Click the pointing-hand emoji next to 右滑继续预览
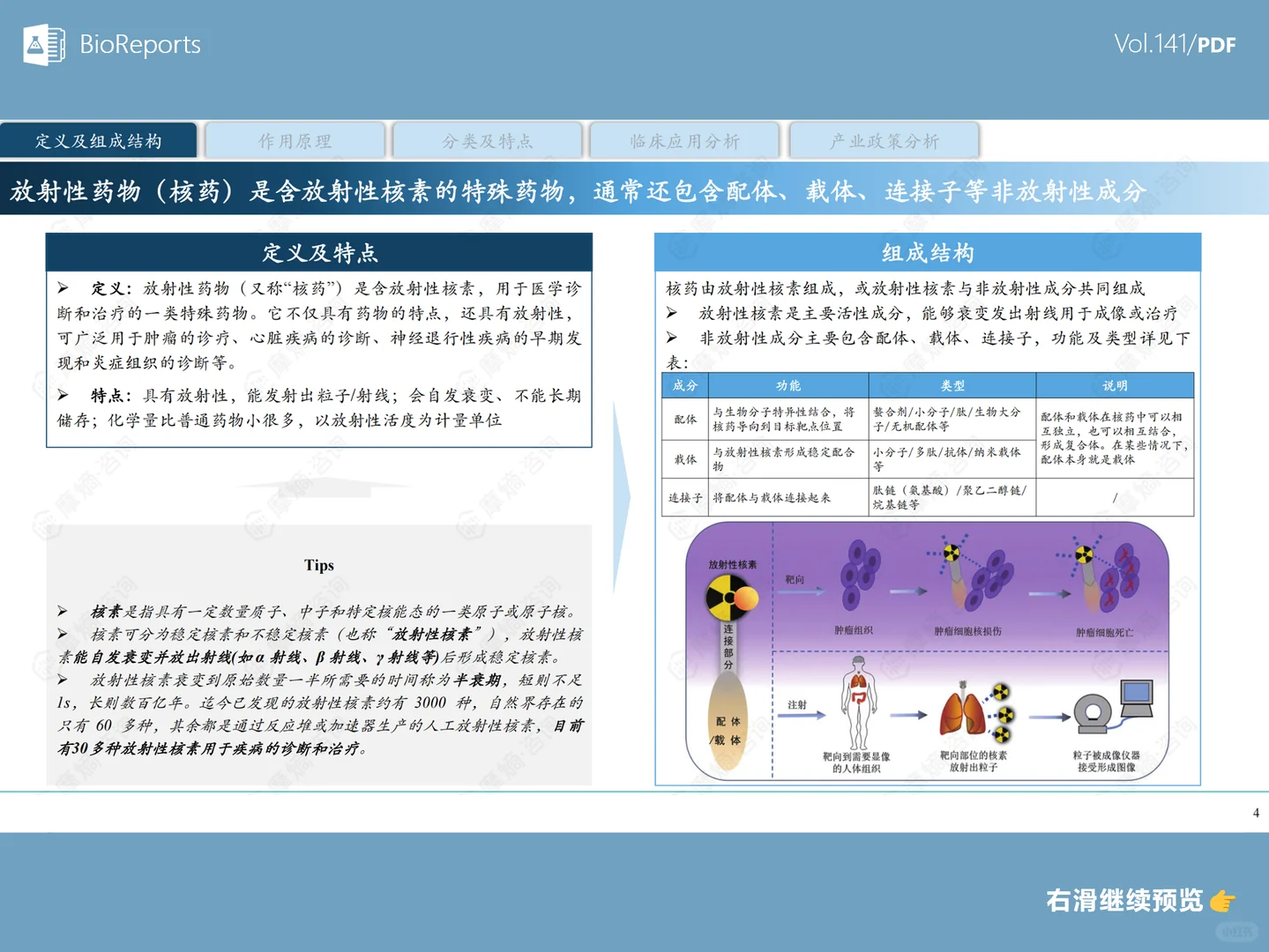The image size is (1269, 952). [1222, 901]
